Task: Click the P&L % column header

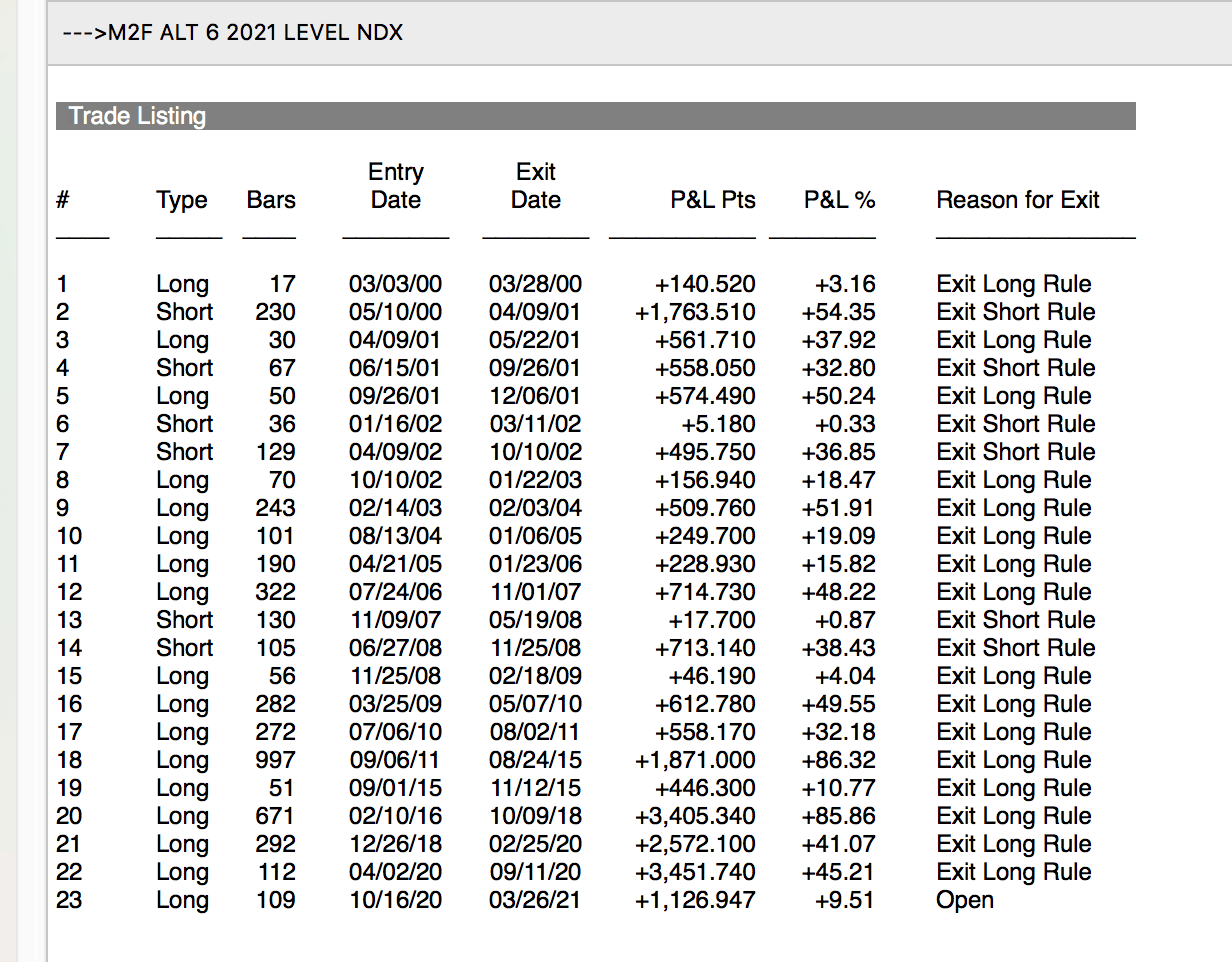Action: [839, 200]
